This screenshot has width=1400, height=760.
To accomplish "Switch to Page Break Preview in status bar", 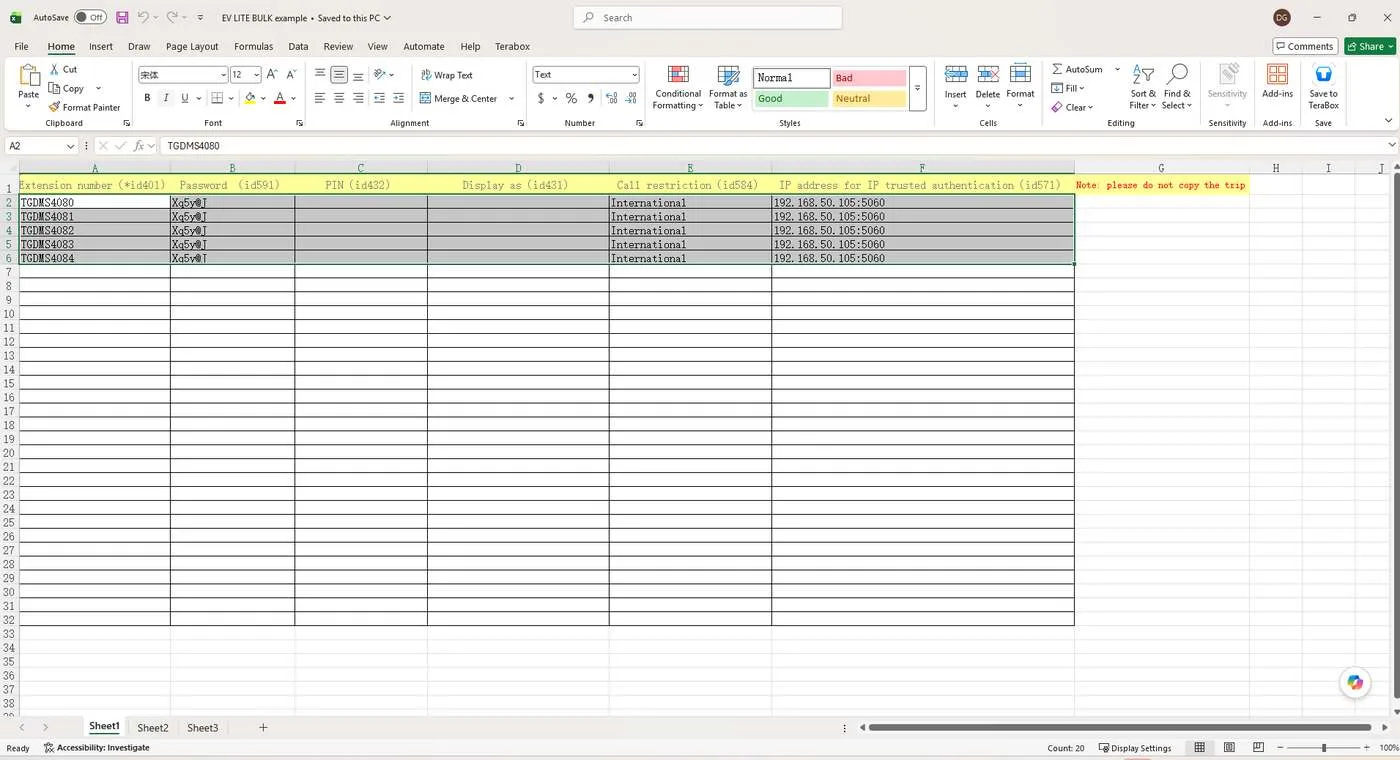I will (x=1257, y=748).
